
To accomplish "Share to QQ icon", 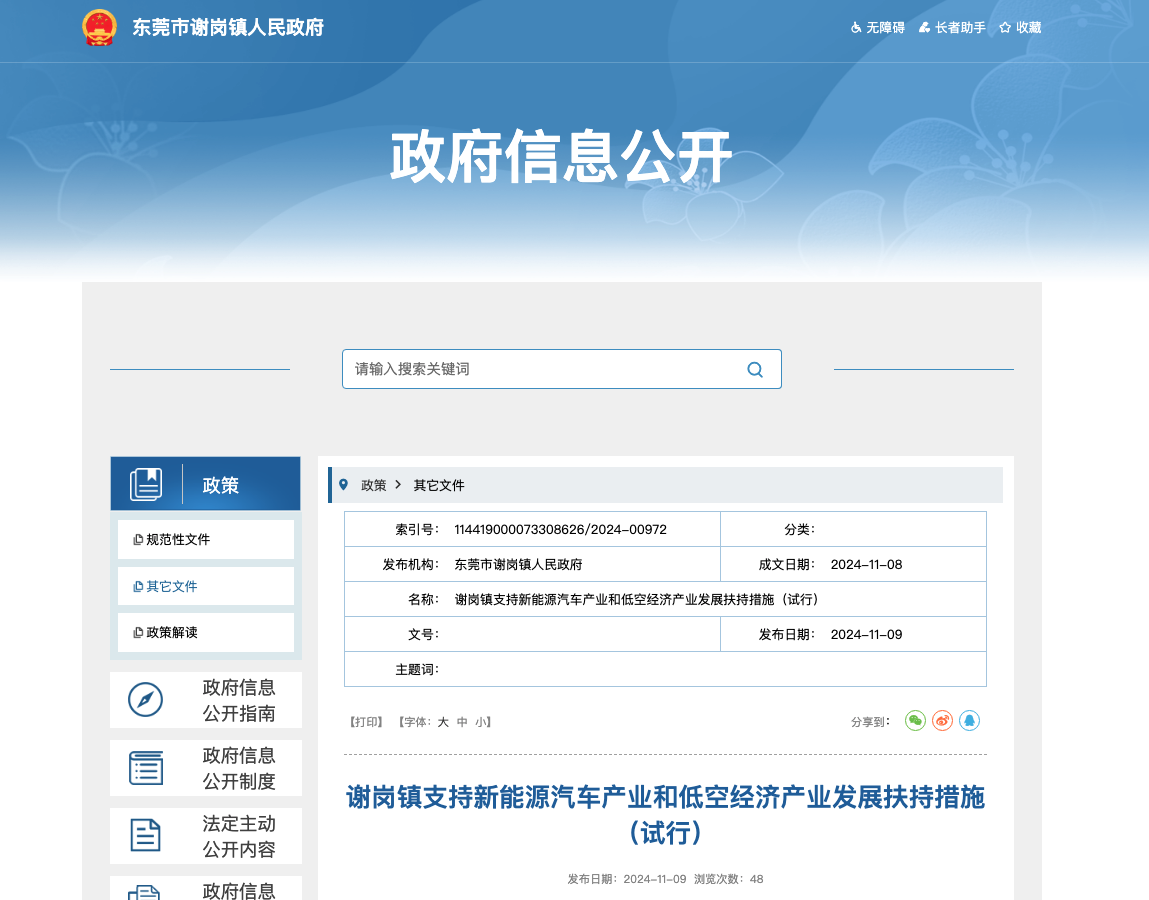I will click(x=969, y=720).
